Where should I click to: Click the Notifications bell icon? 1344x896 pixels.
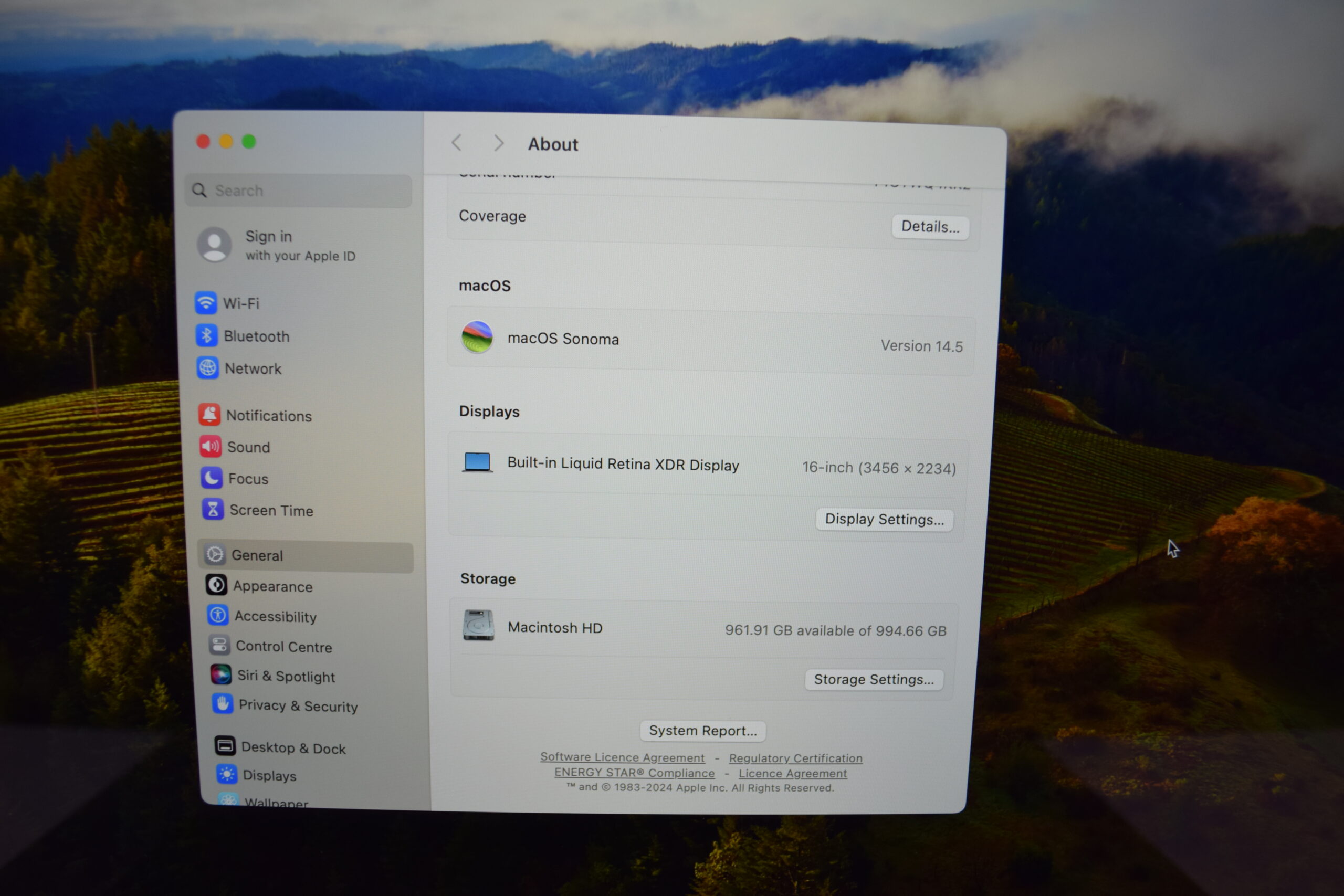coord(209,414)
